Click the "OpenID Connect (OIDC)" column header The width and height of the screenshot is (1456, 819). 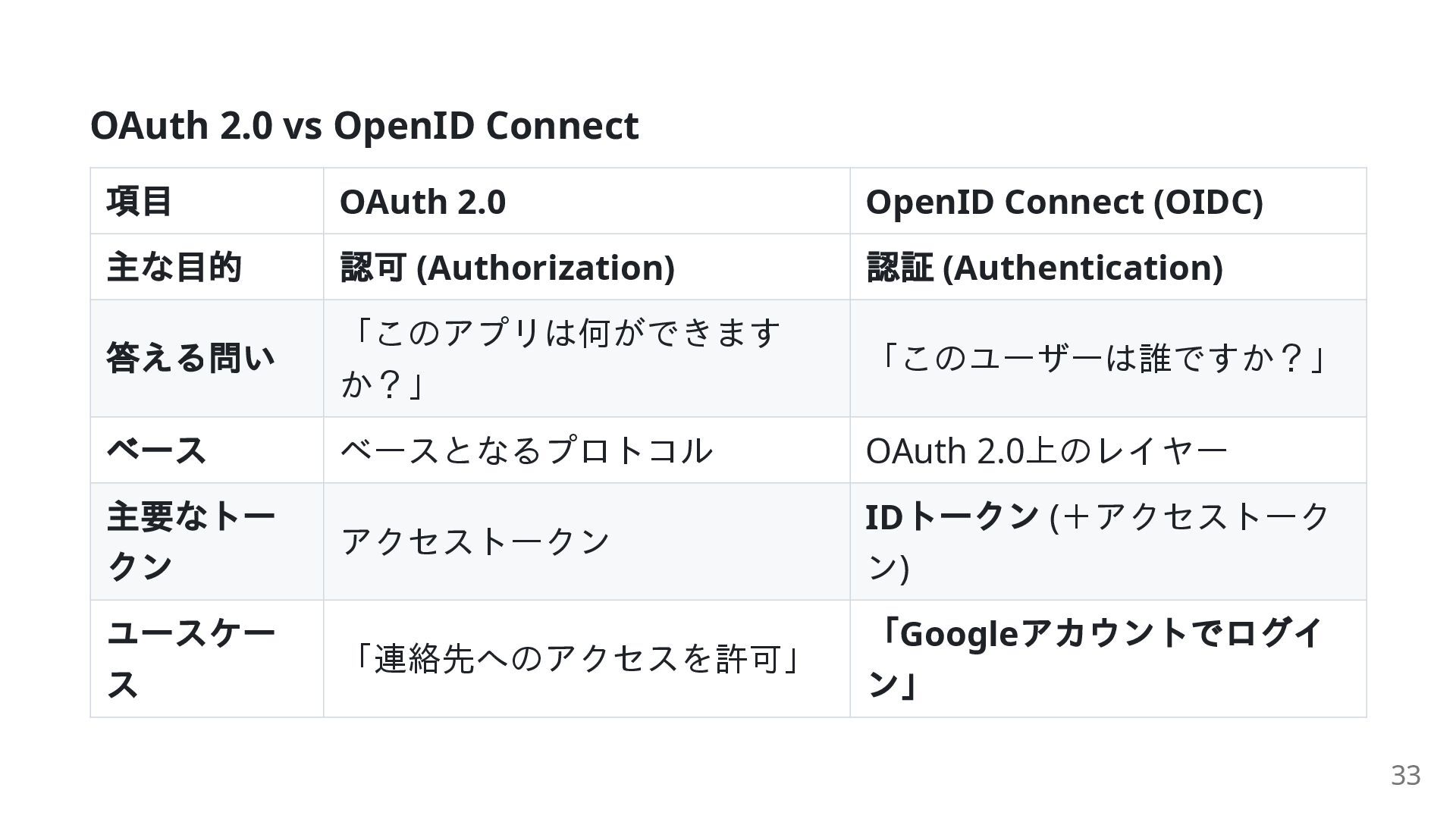coord(1064,202)
